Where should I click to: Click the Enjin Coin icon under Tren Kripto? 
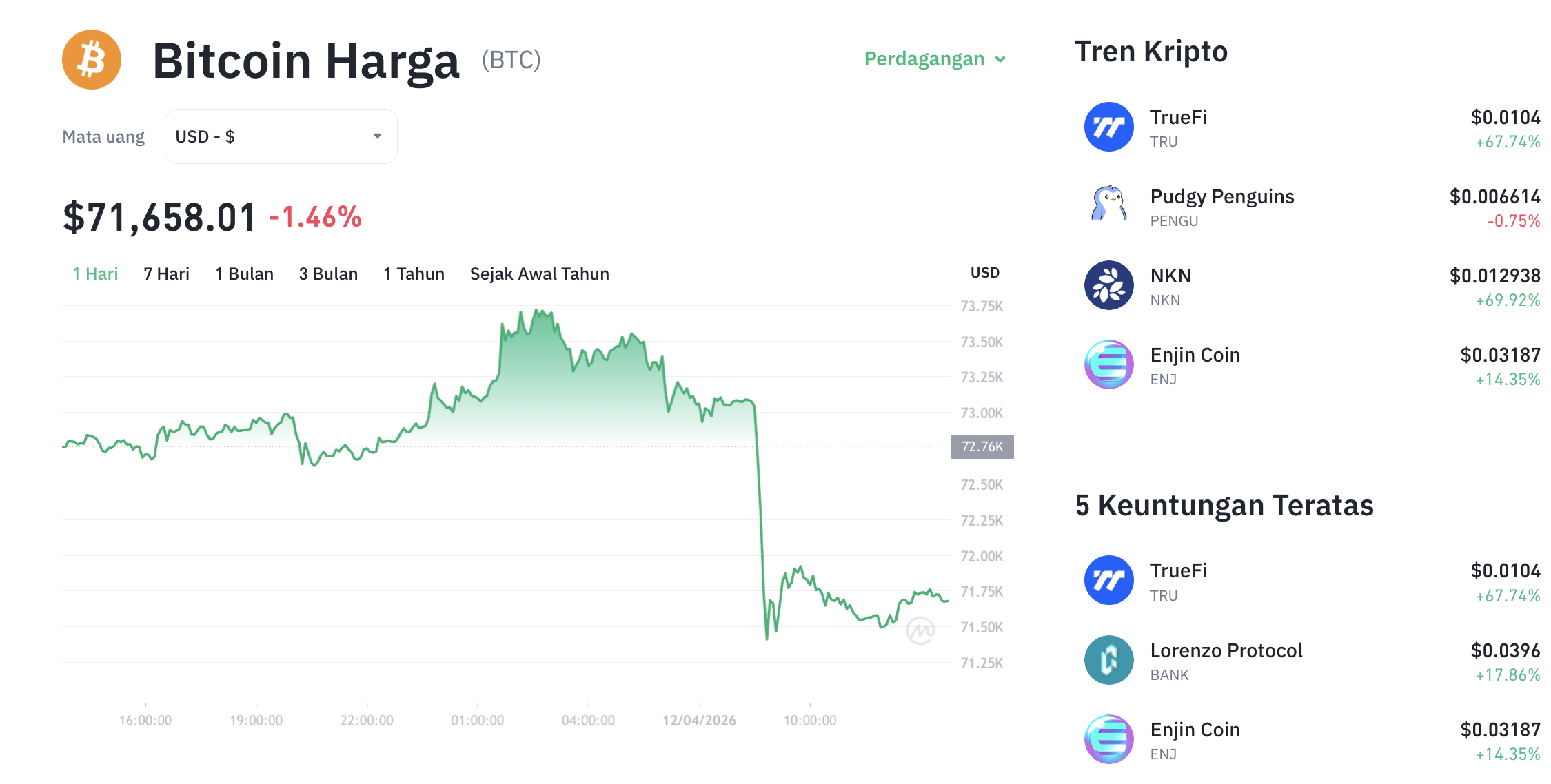coord(1108,365)
